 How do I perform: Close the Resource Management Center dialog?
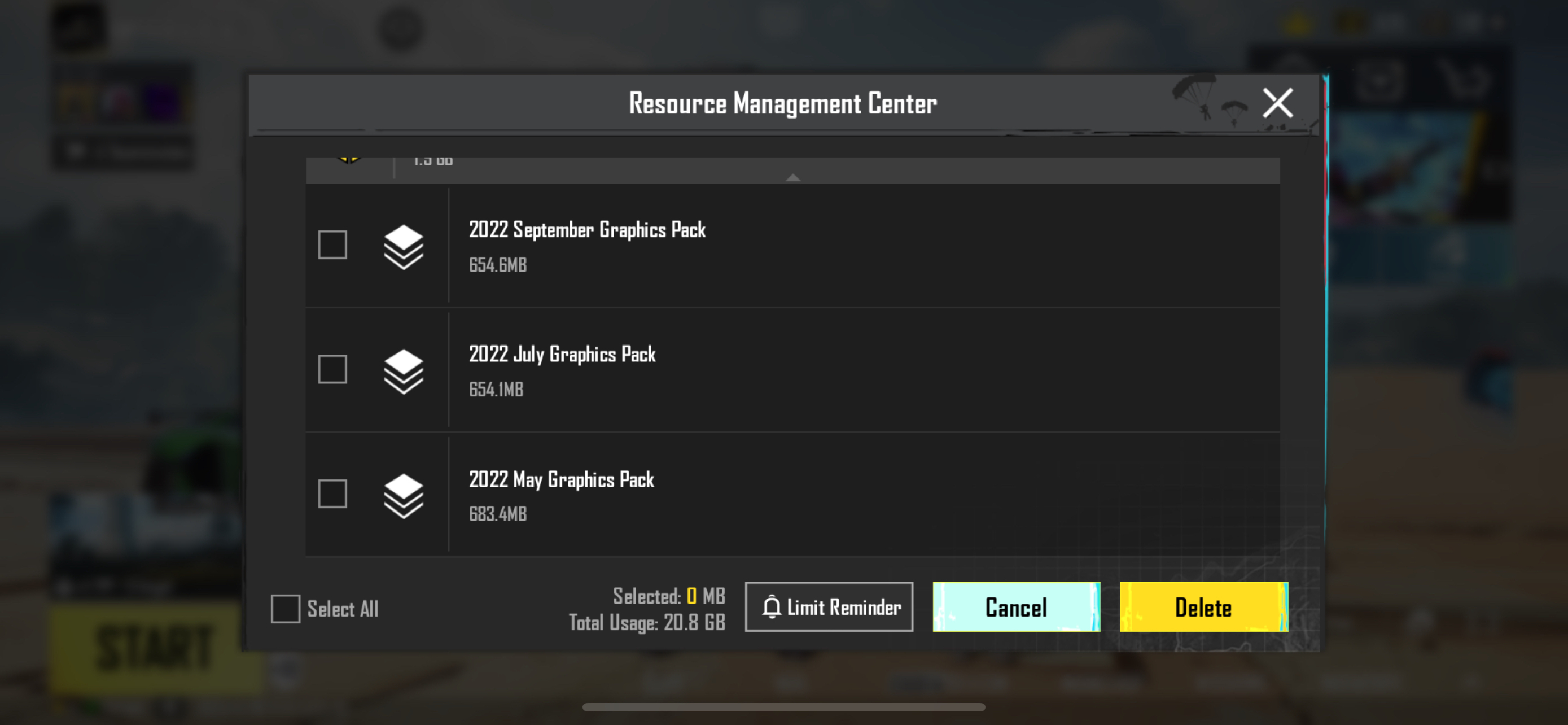click(x=1277, y=103)
